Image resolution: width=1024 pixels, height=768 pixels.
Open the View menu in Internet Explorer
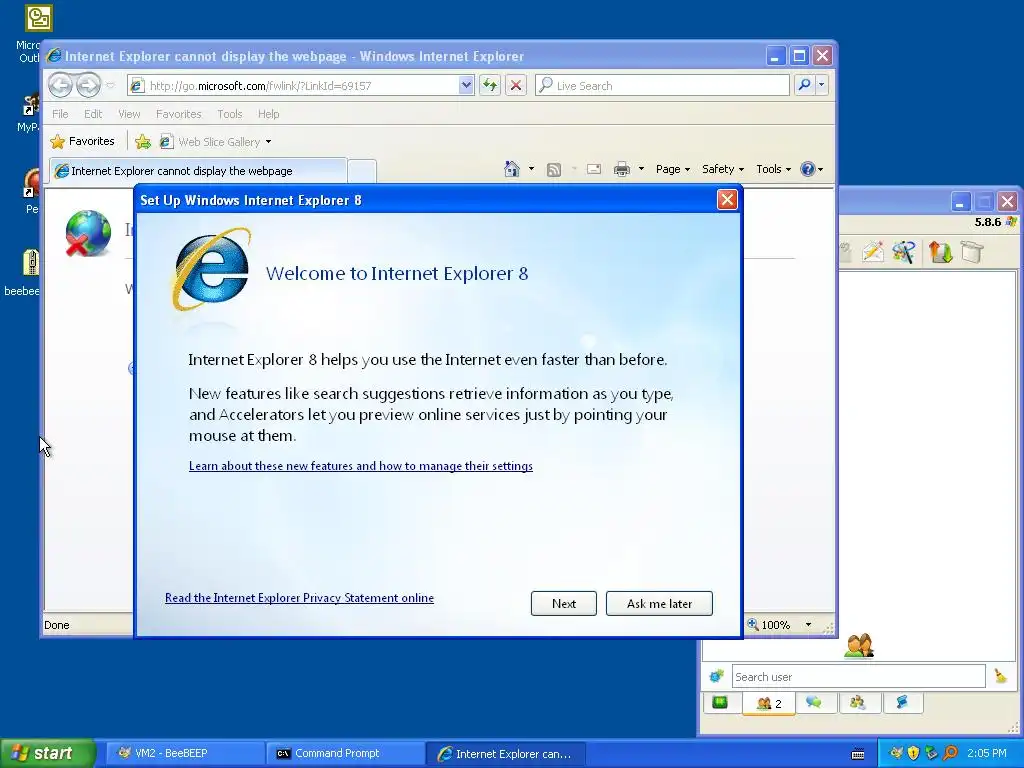point(129,114)
